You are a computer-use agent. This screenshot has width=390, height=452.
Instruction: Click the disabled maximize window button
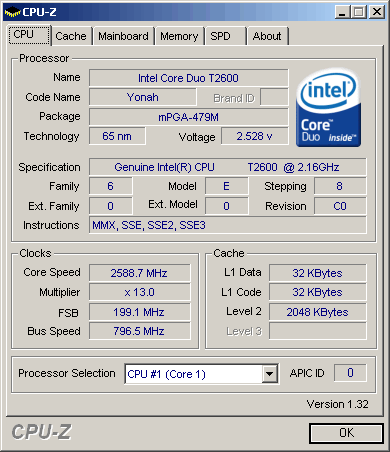(x=359, y=12)
